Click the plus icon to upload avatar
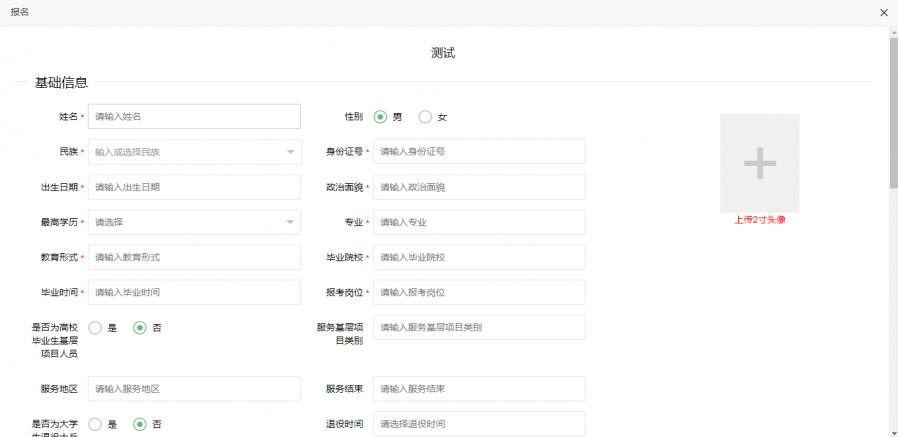898x437 pixels. pyautogui.click(x=759, y=163)
